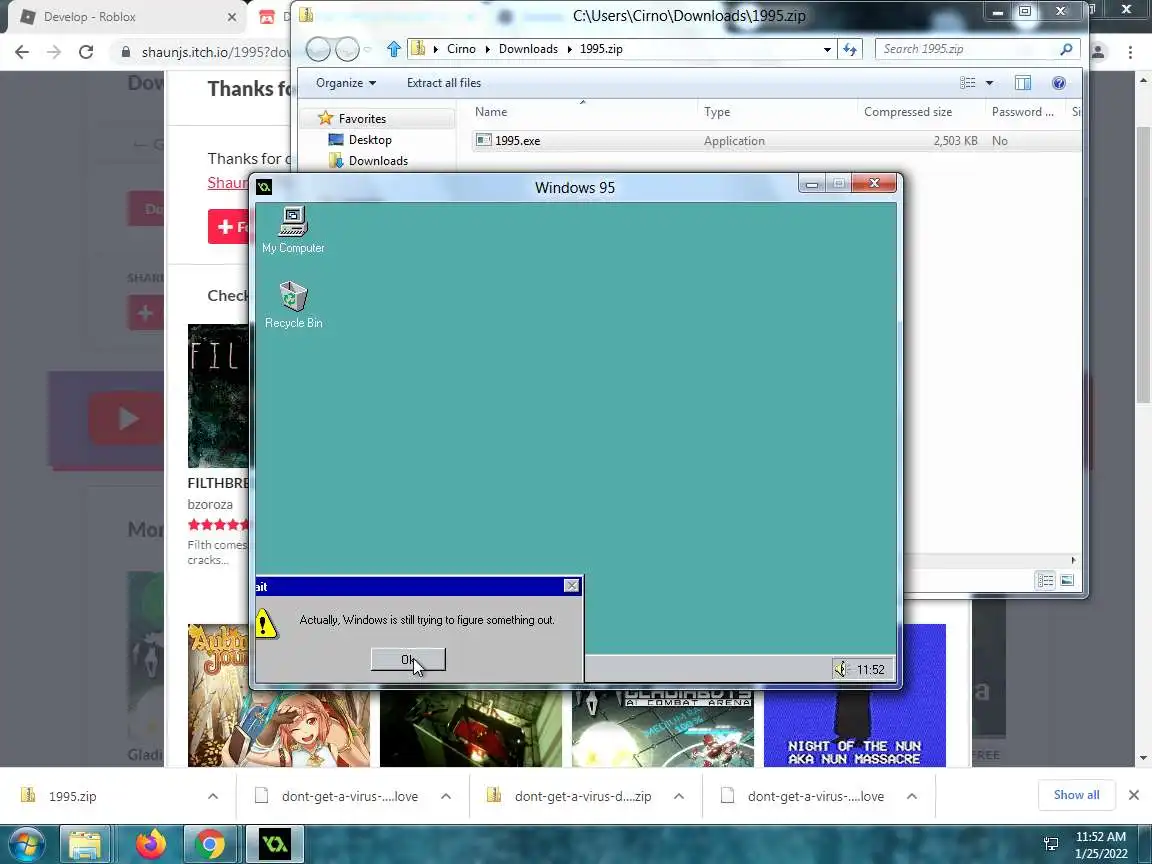The height and width of the screenshot is (864, 1152).
Task: Click the Explorer Forward navigation button
Action: click(x=347, y=49)
